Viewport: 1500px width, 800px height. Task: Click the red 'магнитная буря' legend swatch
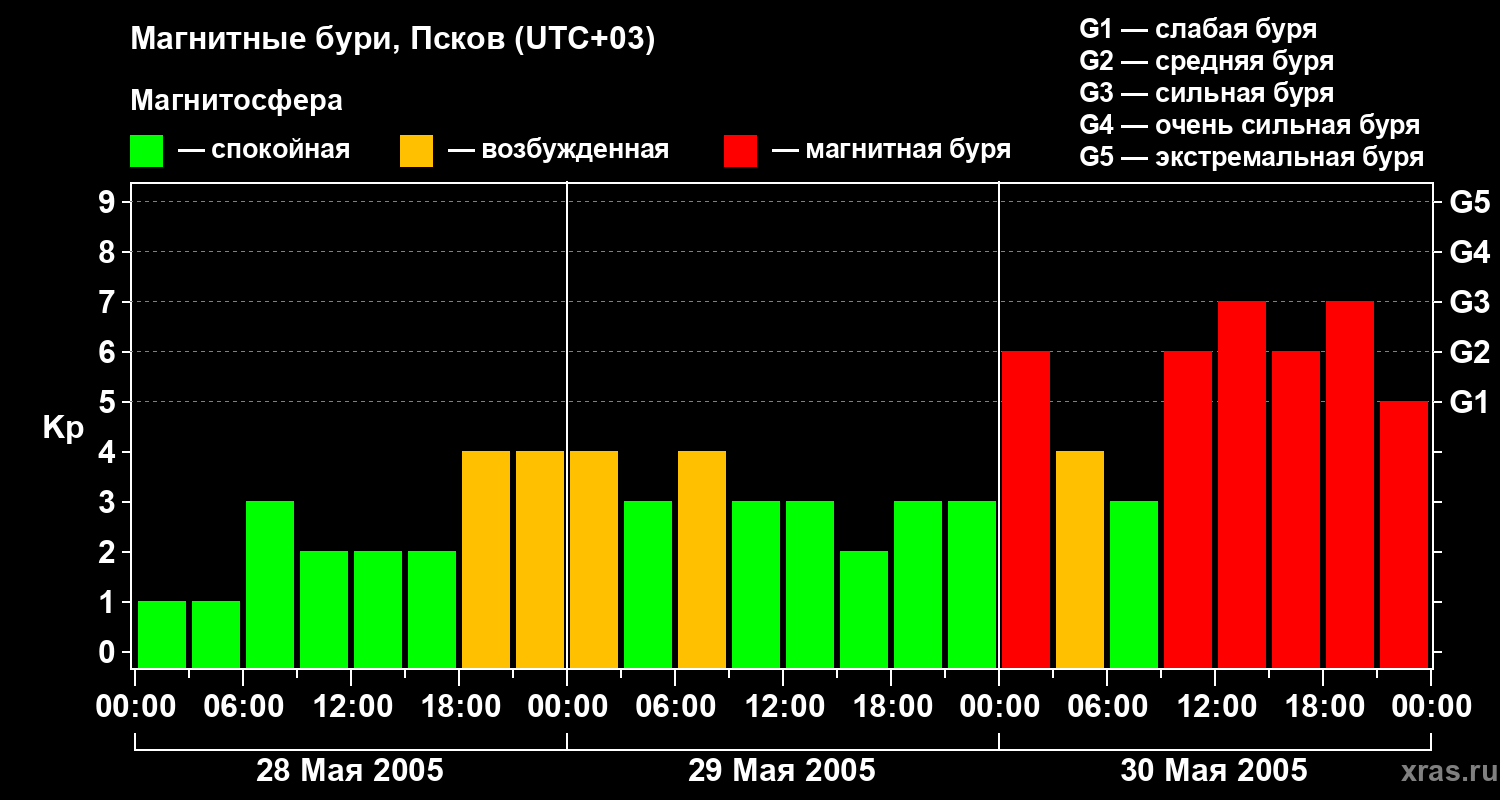point(740,151)
